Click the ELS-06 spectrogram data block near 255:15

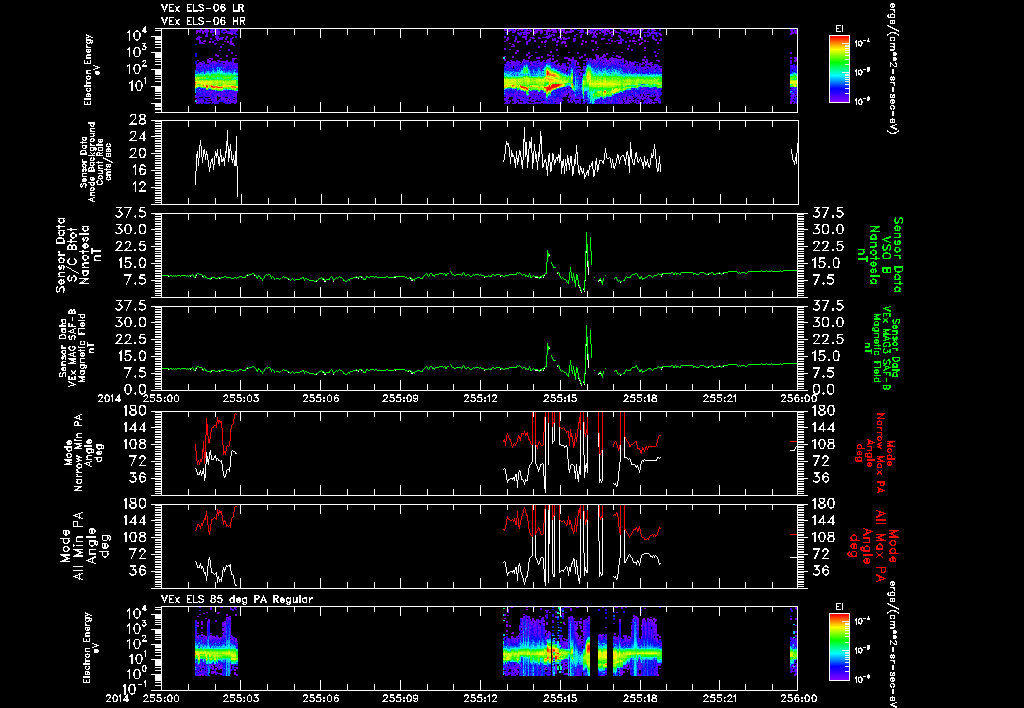583,67
